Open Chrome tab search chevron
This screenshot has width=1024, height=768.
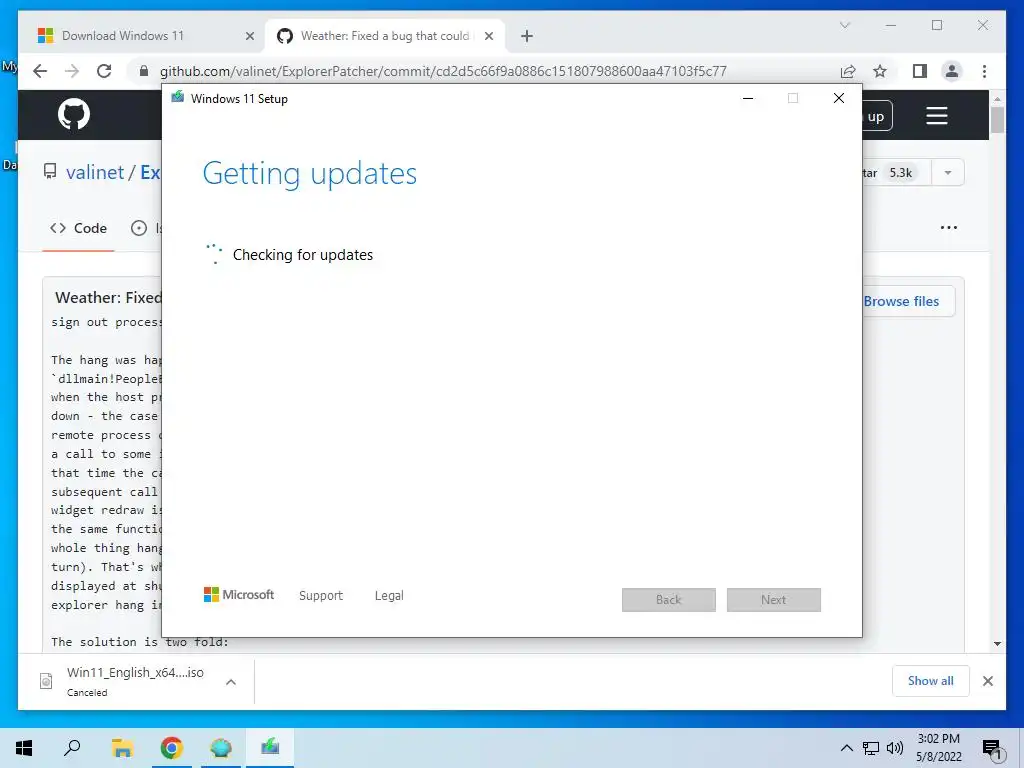coord(844,25)
